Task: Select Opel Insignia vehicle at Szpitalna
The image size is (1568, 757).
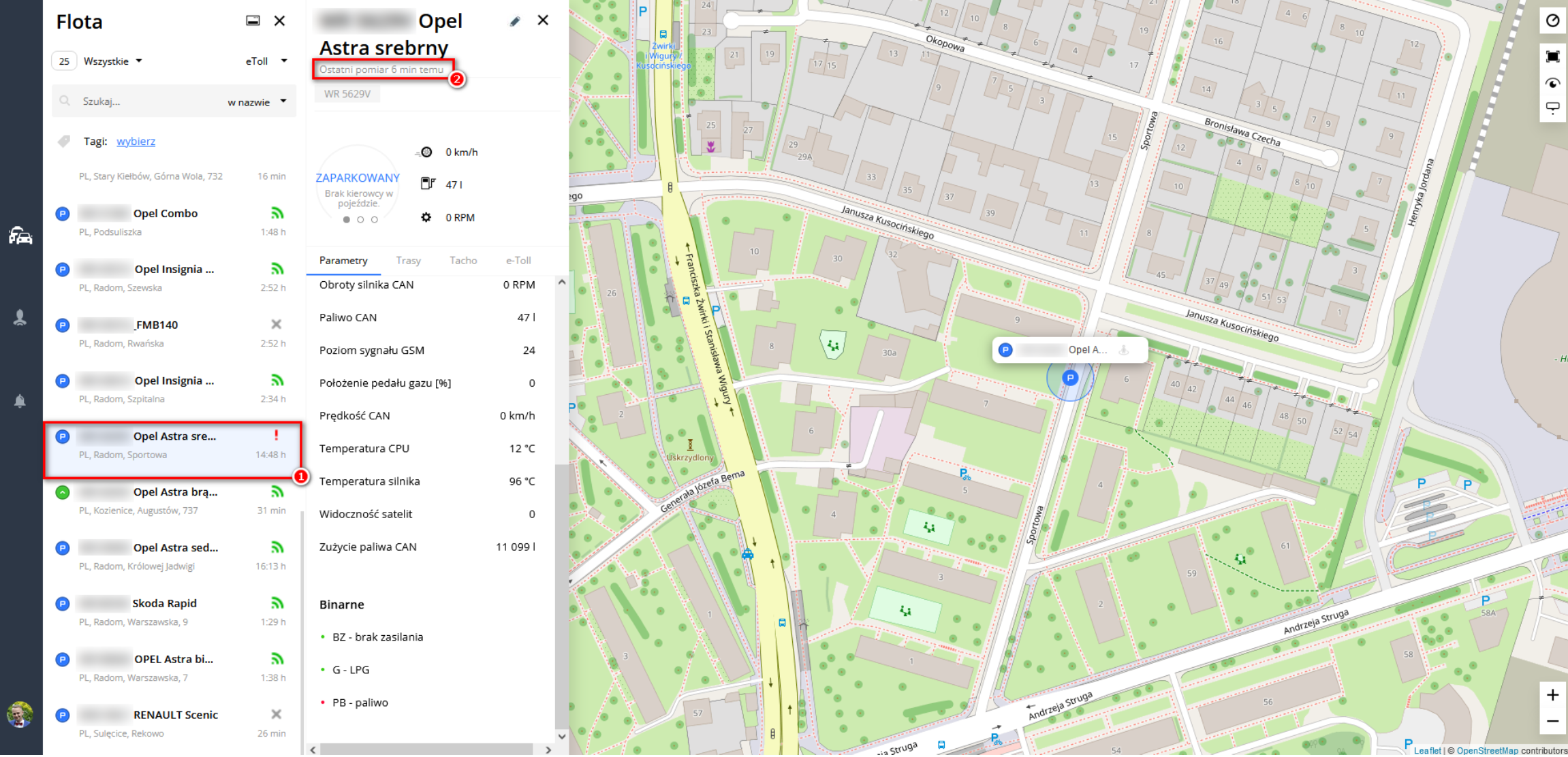Action: tap(173, 389)
